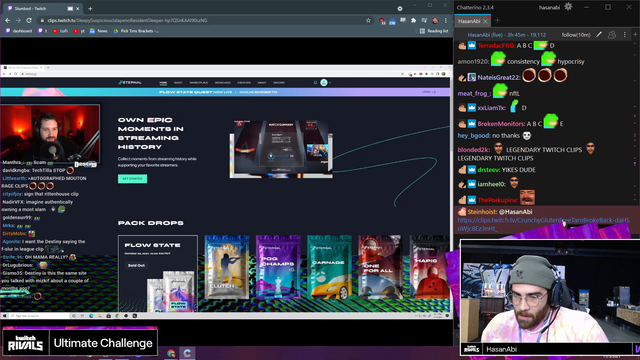Click JOIN on Flow State Quest banner
640x360 pixels.
(x=429, y=92)
